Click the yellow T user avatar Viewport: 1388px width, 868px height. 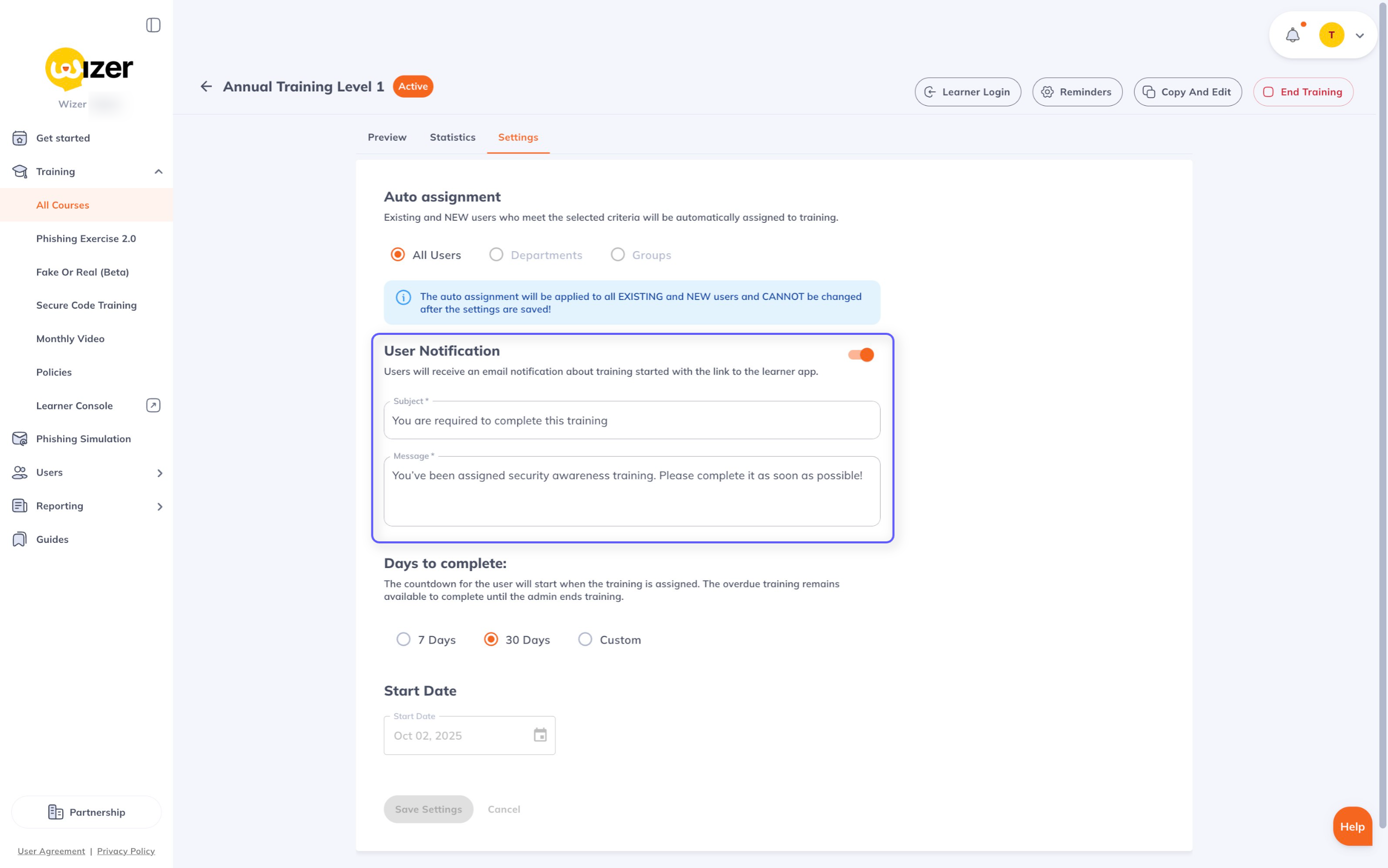point(1331,35)
